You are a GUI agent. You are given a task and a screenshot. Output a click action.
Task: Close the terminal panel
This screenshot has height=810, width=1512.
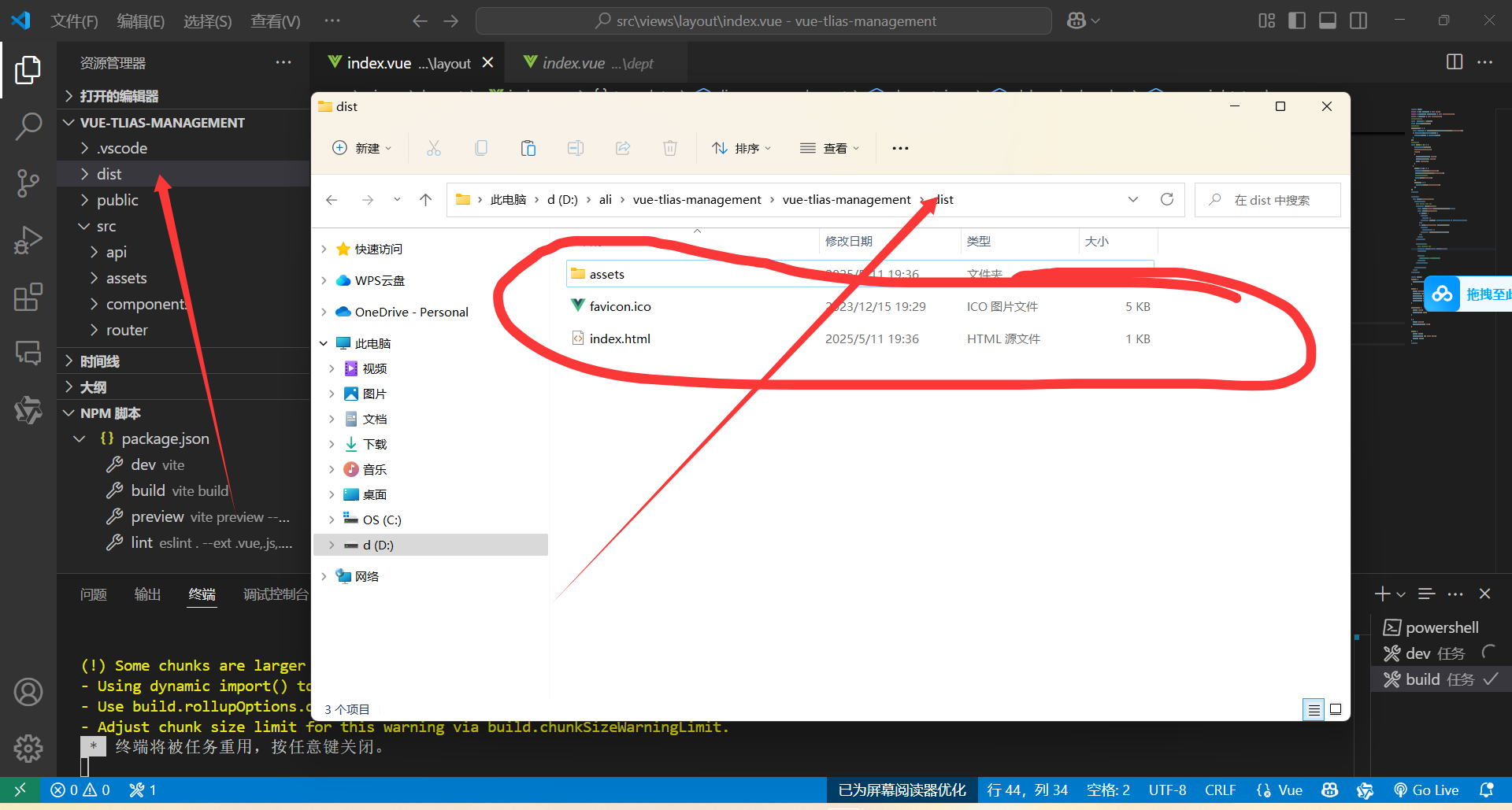pos(1484,594)
